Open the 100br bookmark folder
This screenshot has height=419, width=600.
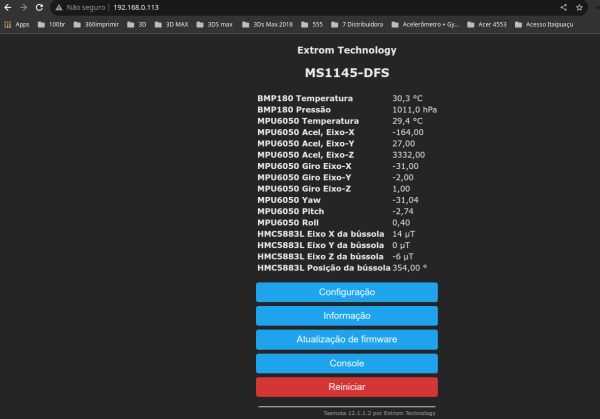[x=52, y=23]
